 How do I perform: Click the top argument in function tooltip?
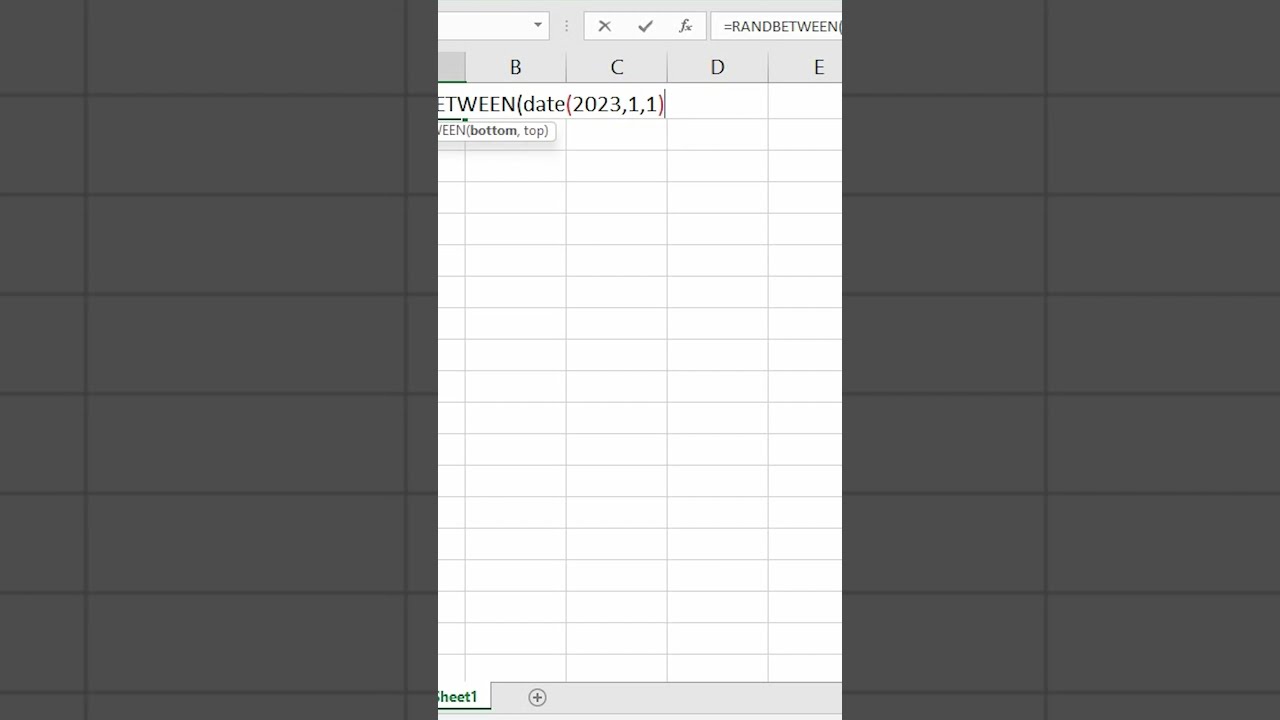535,131
